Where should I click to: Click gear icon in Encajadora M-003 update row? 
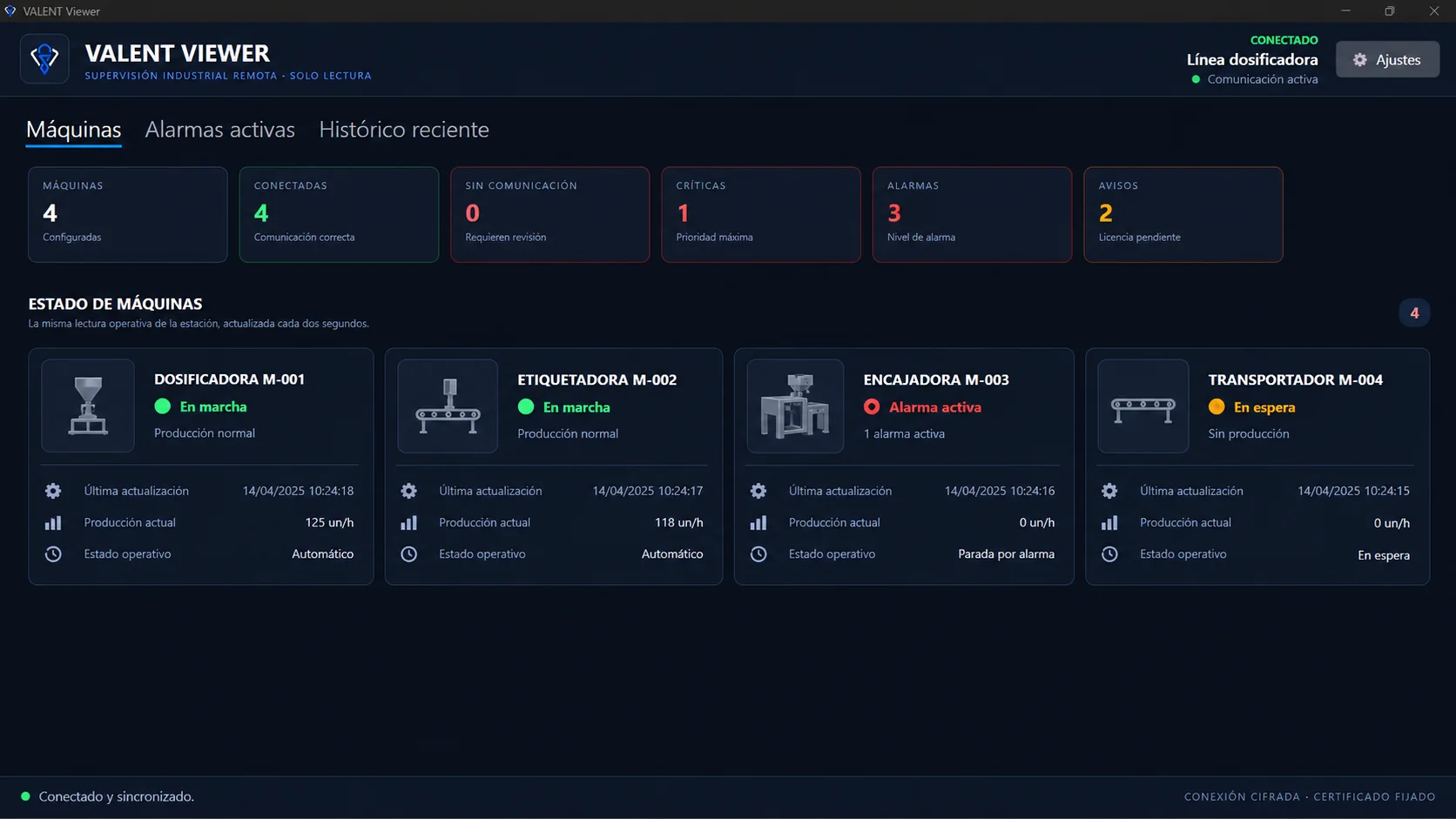click(x=758, y=491)
